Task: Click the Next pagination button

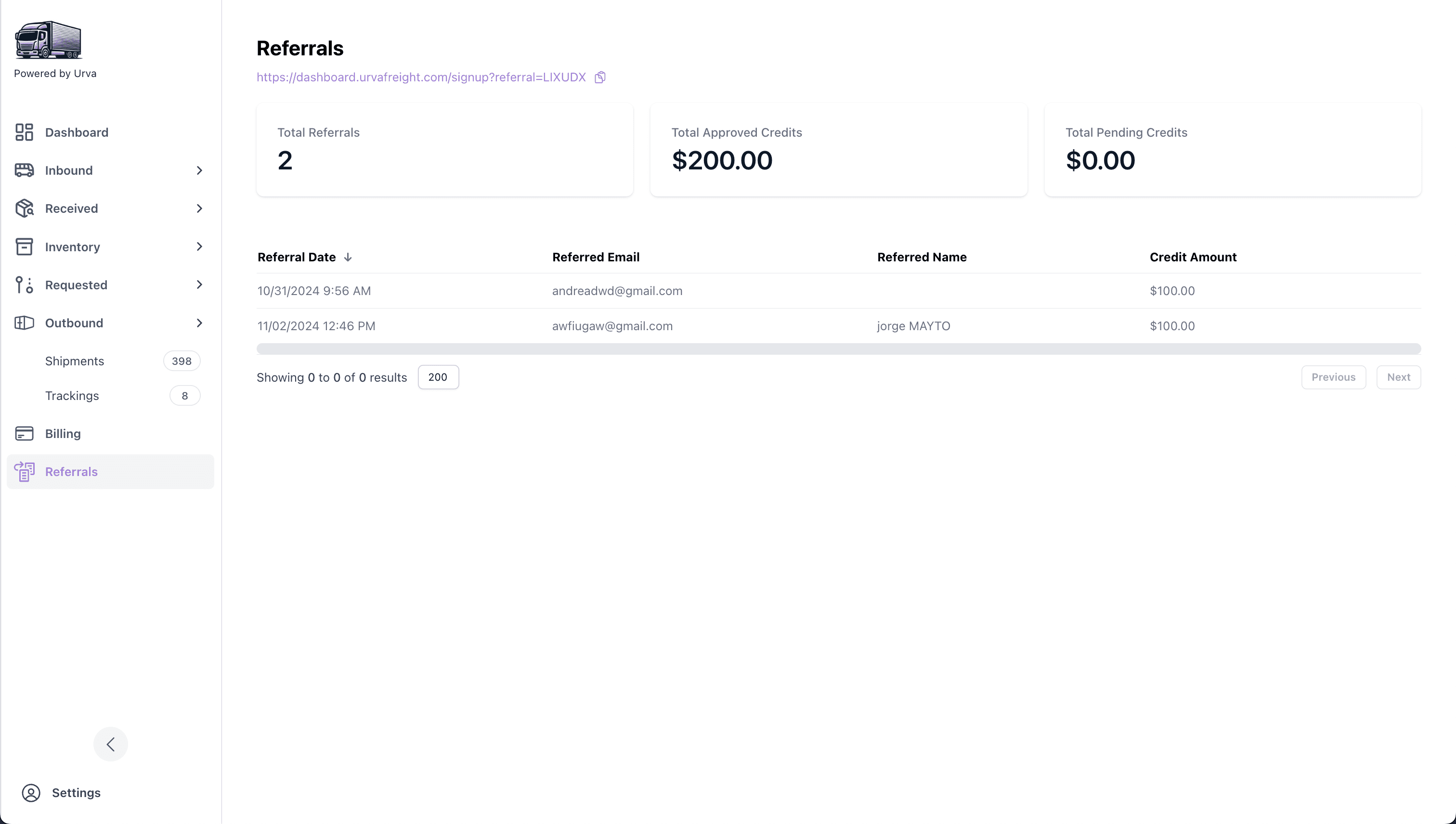Action: tap(1398, 377)
